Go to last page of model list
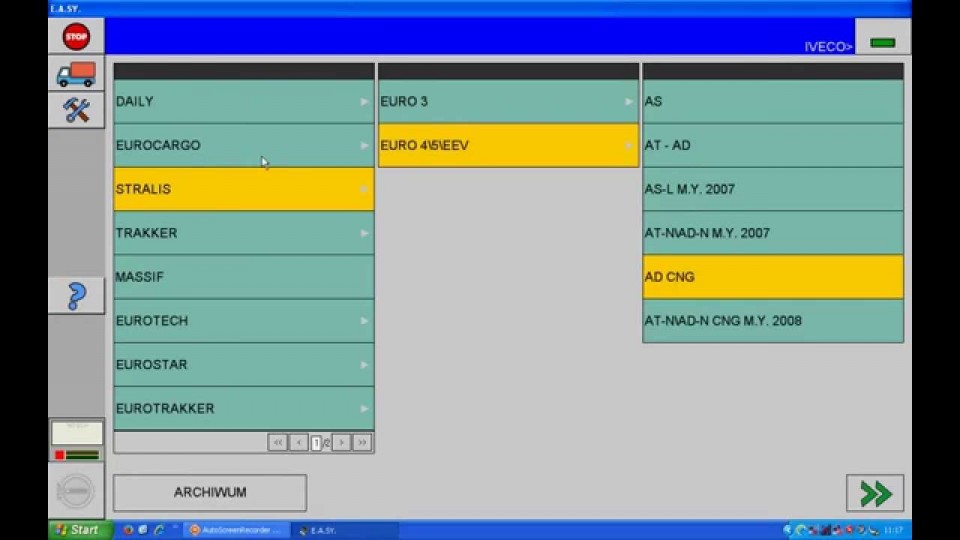This screenshot has height=540, width=960. 362,442
